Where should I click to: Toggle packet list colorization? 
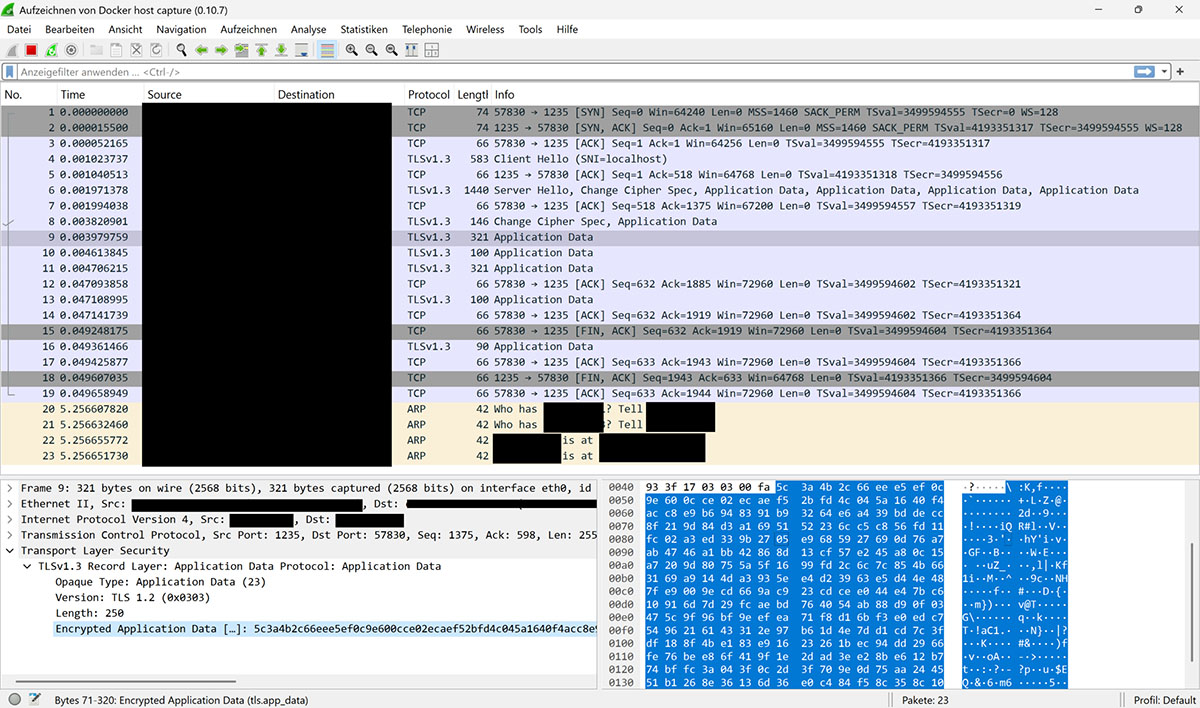[328, 50]
